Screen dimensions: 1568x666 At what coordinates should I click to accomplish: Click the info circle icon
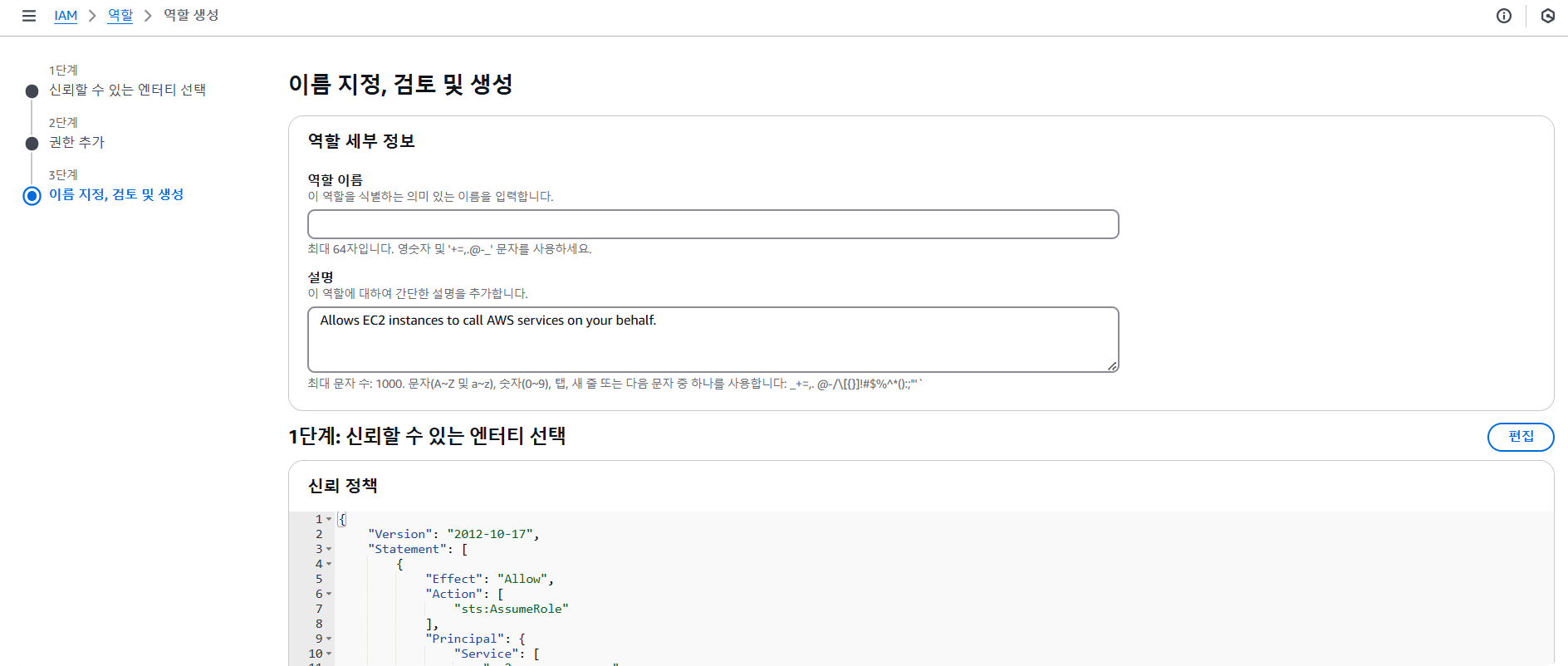1504,16
